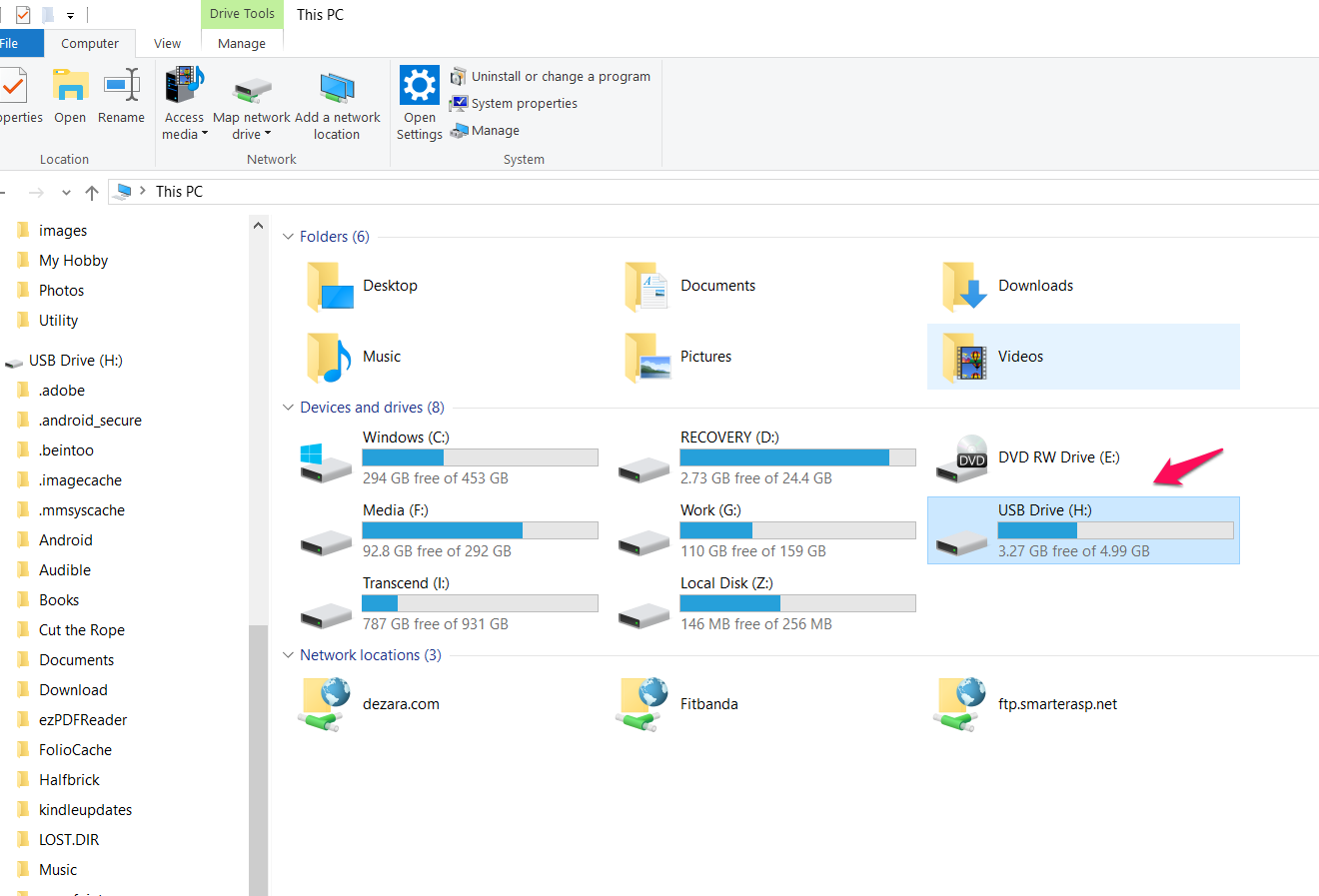Select the Fitbanda network location icon
Screen dimensions: 1319x896
tap(644, 705)
